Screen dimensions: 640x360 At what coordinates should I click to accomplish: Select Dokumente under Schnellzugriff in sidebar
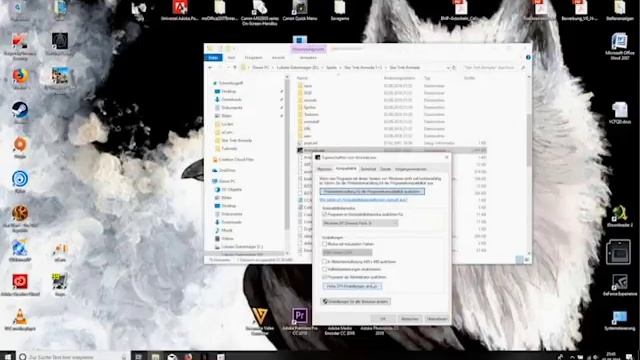coord(229,108)
